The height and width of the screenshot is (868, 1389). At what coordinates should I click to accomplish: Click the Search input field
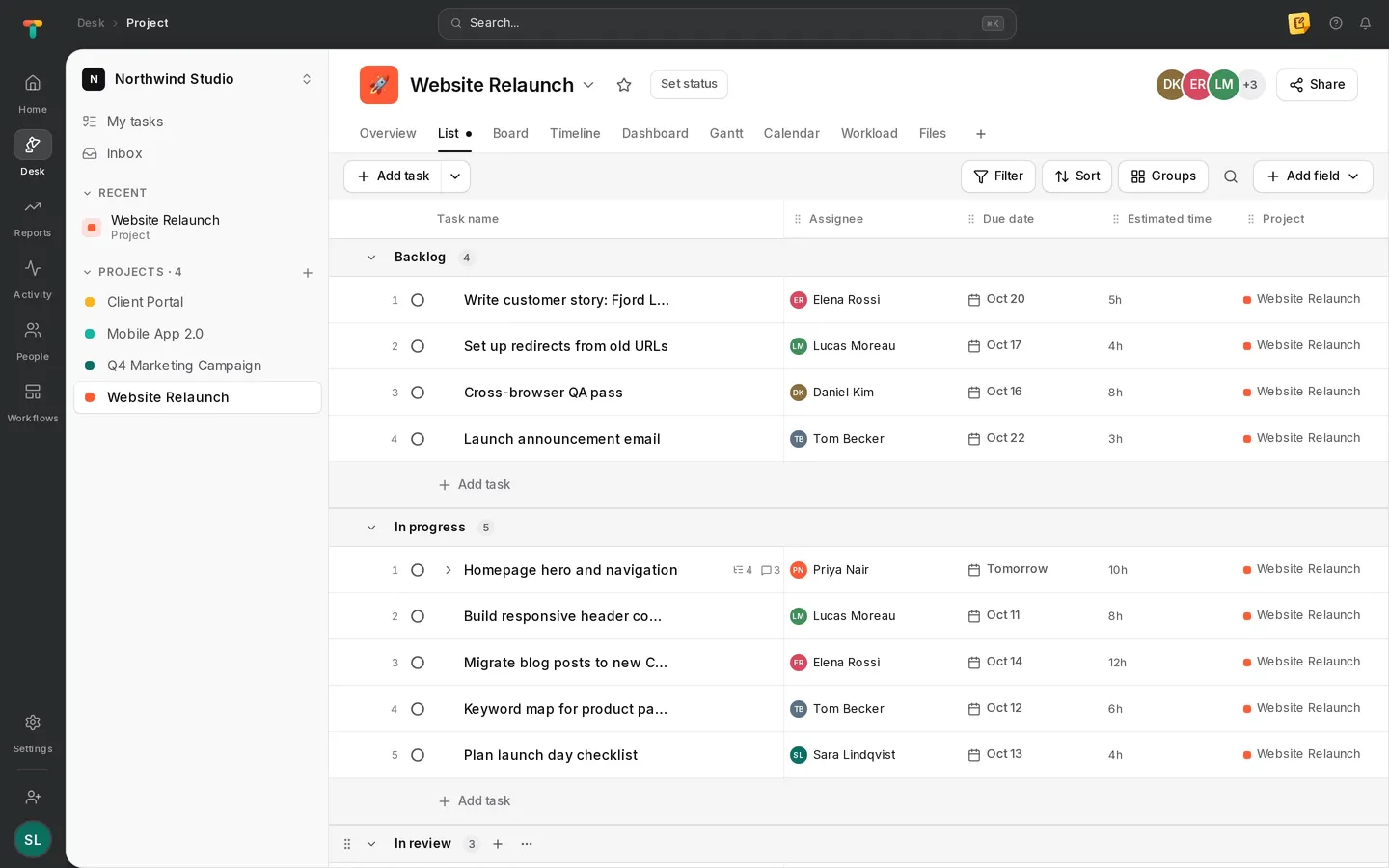[727, 23]
